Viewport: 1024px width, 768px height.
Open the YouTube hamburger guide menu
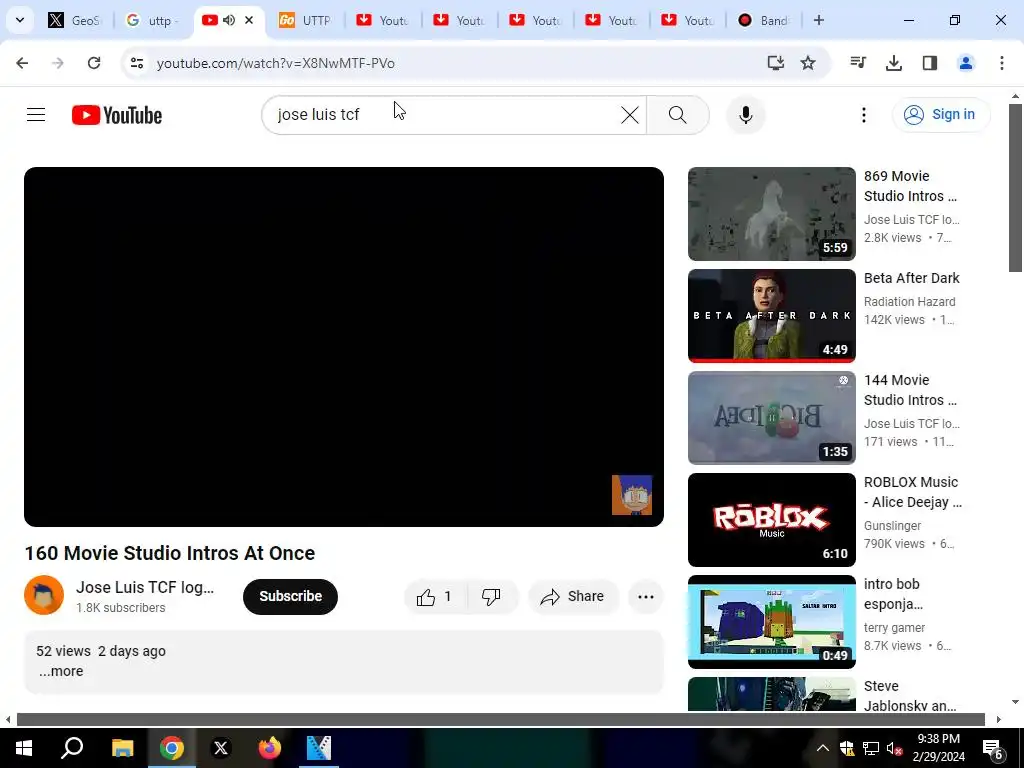coord(36,115)
